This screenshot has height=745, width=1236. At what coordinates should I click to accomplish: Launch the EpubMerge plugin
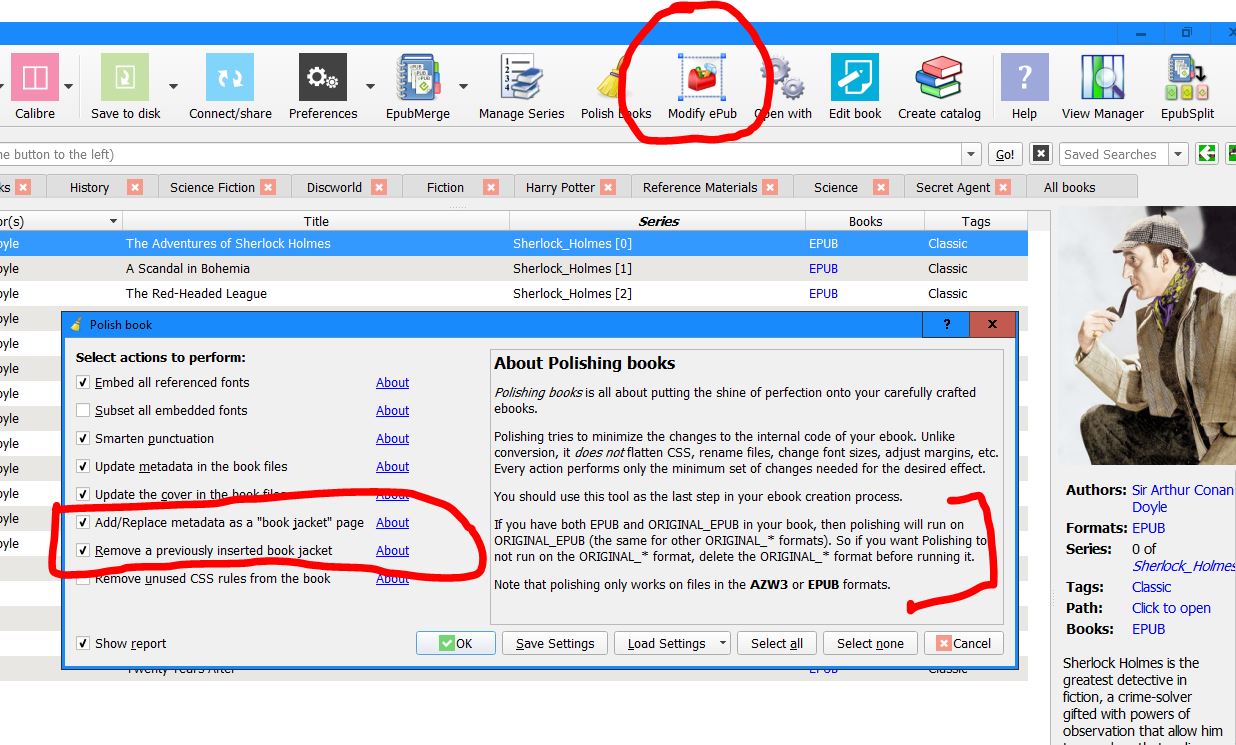(418, 77)
